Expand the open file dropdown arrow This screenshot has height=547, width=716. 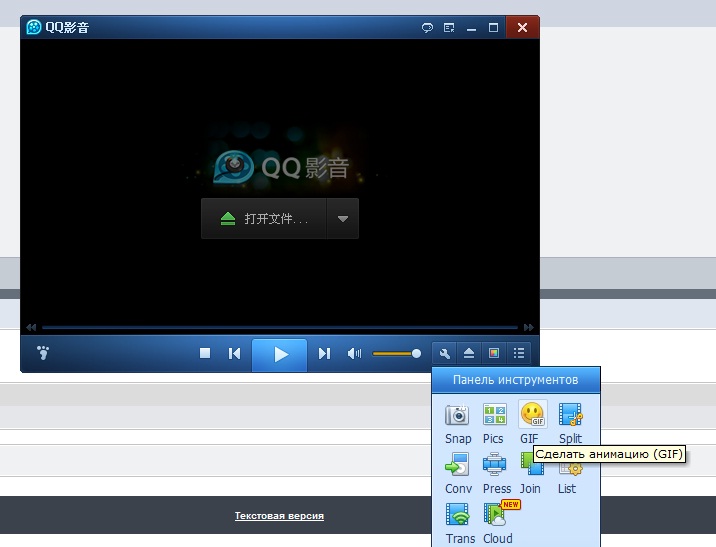(x=343, y=219)
